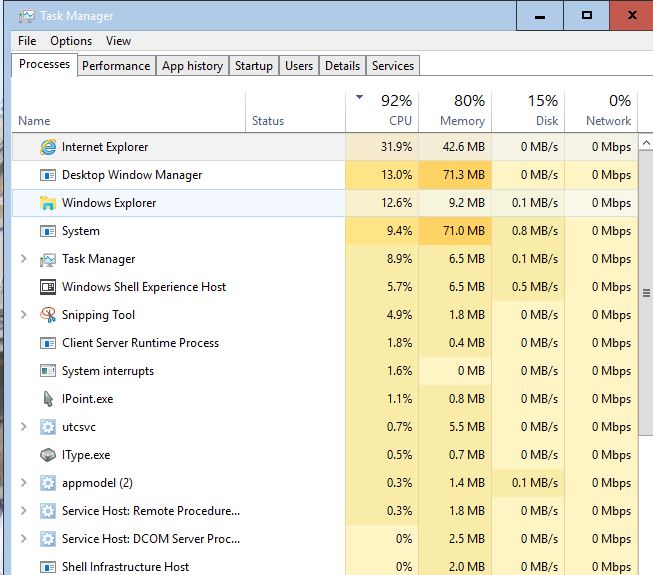Click the Windows Explorer folder icon
This screenshot has height=575, width=653.
tap(48, 203)
